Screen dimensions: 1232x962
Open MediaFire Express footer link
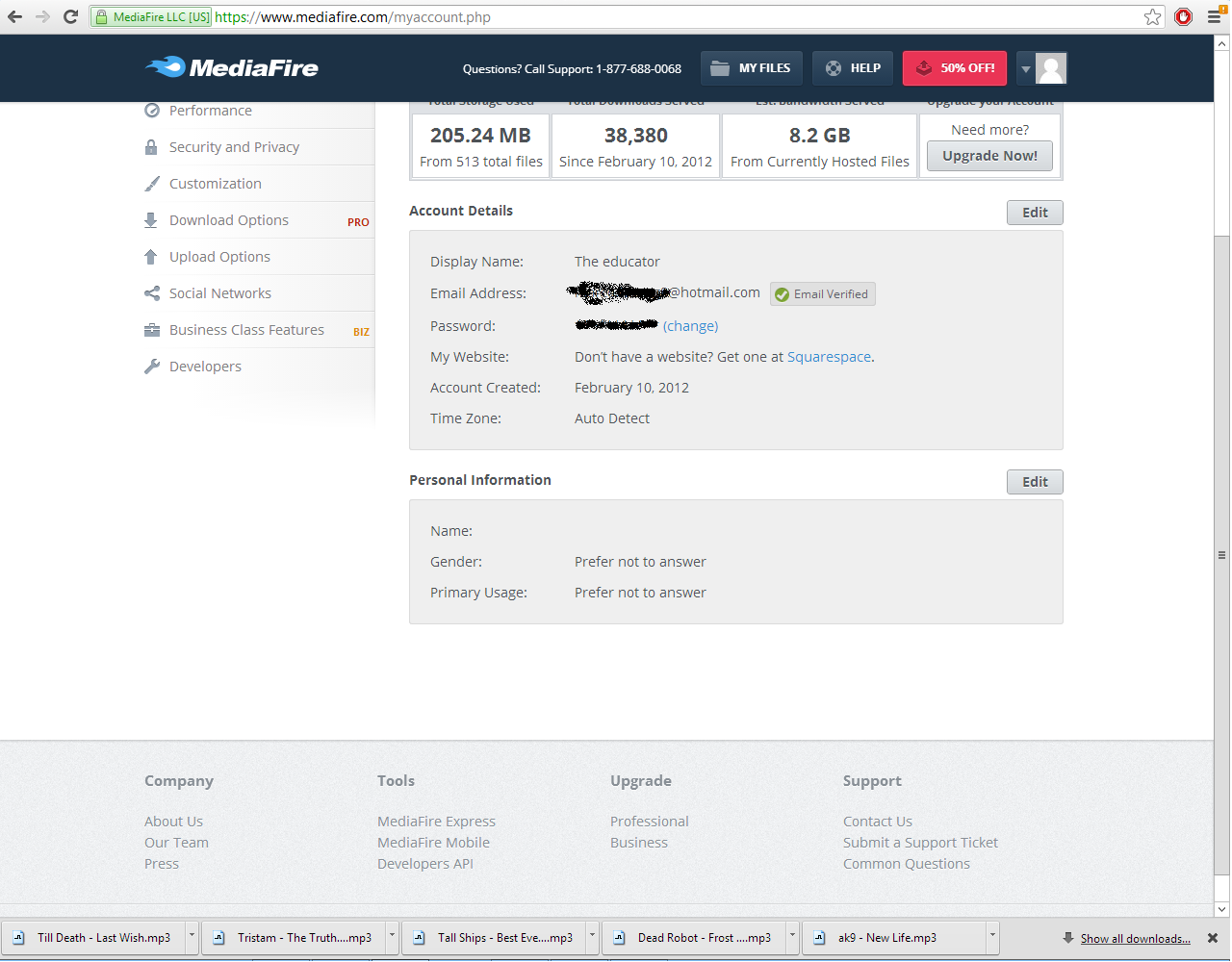pyautogui.click(x=436, y=822)
